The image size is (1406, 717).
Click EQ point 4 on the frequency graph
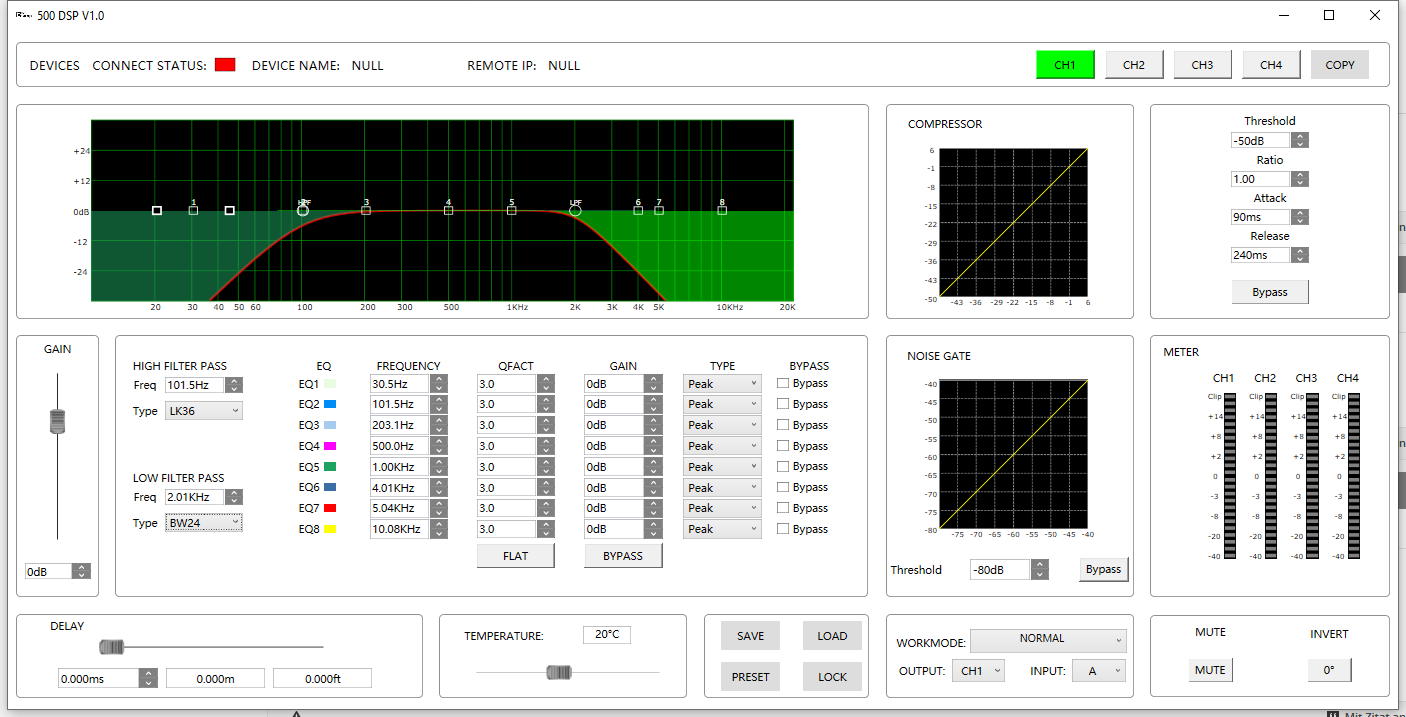[448, 210]
